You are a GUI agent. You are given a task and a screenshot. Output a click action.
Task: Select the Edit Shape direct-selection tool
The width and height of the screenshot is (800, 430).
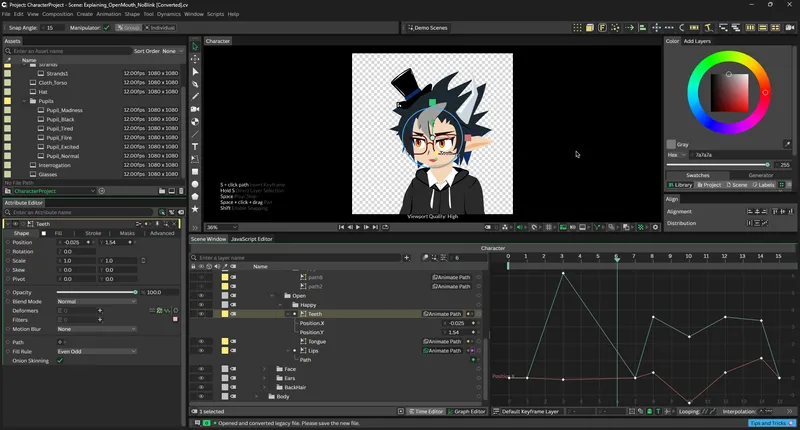point(195,71)
